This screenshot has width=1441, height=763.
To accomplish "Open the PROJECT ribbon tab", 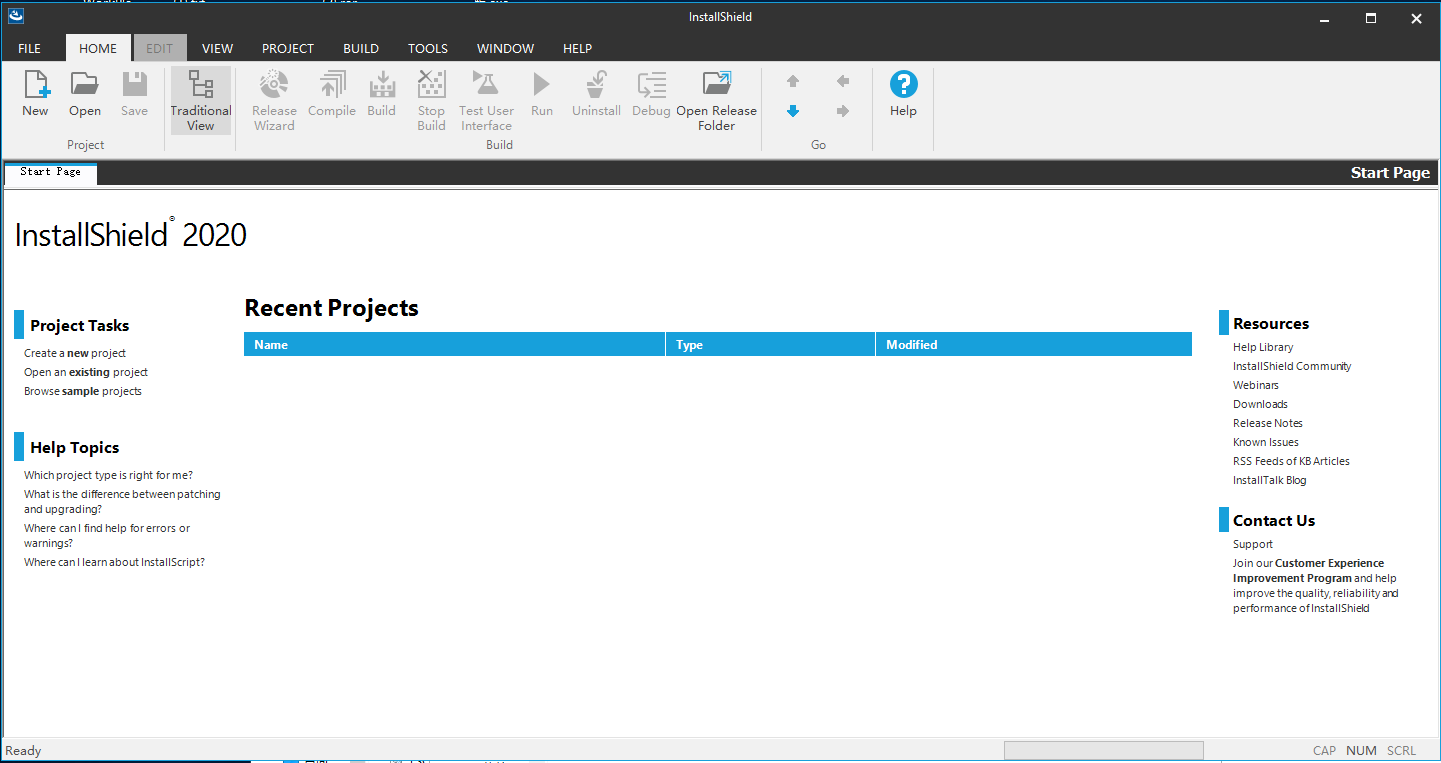I will click(x=288, y=48).
